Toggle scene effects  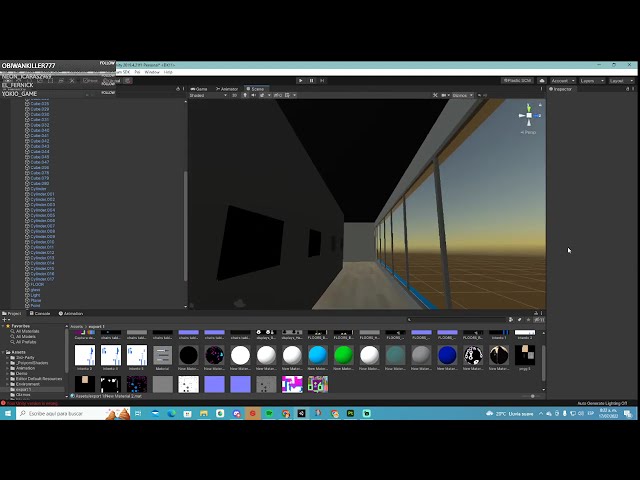[x=262, y=96]
